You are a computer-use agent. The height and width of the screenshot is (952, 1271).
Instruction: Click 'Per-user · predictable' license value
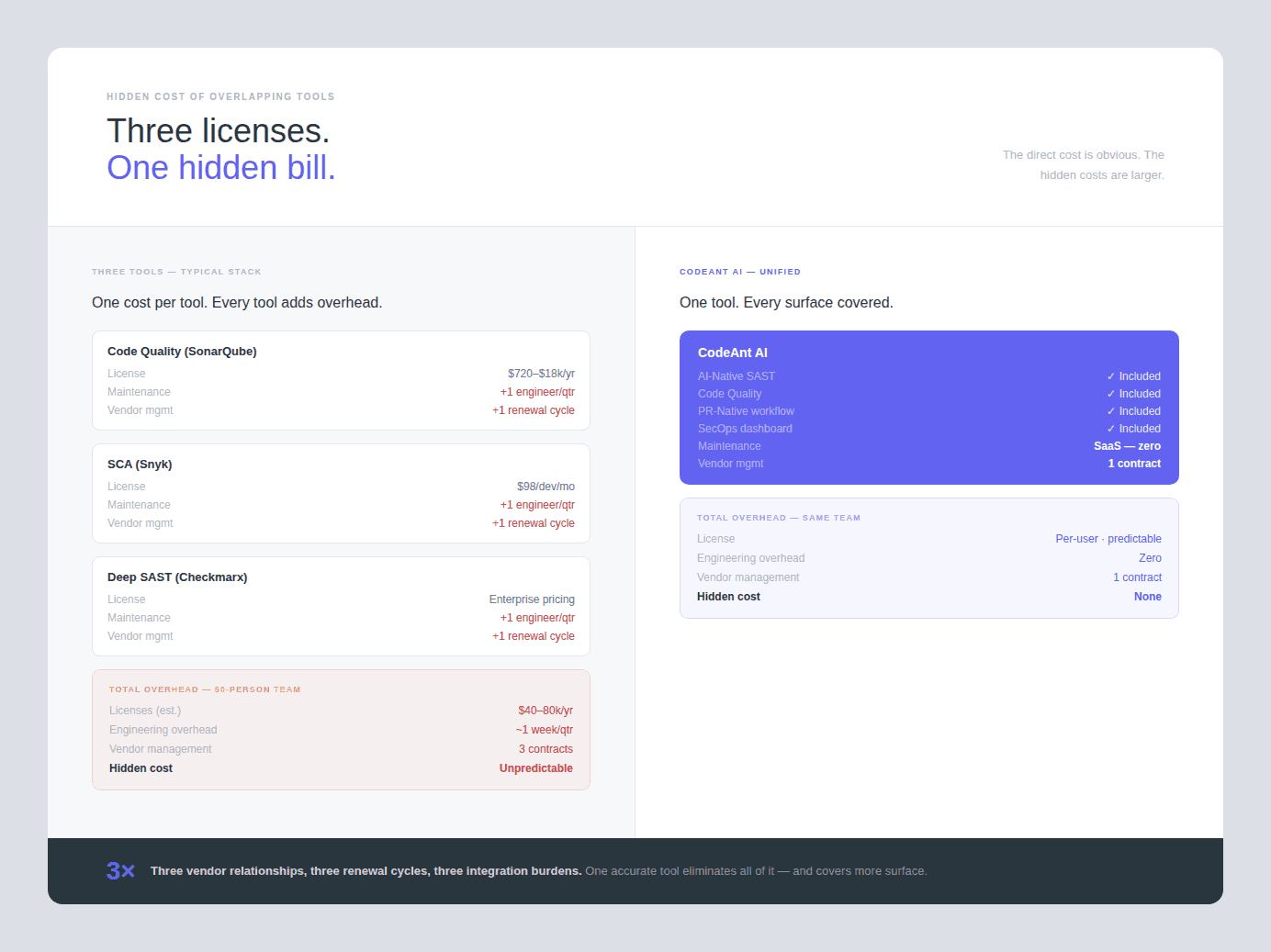(1108, 539)
